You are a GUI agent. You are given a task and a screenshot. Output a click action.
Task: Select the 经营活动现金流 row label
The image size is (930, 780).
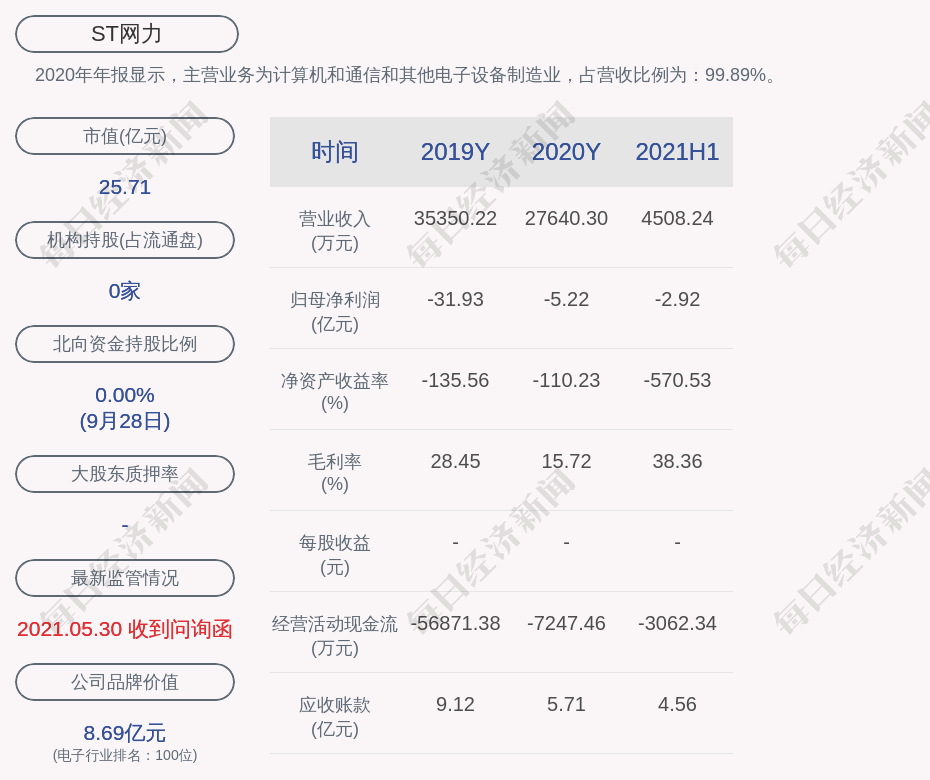(335, 636)
